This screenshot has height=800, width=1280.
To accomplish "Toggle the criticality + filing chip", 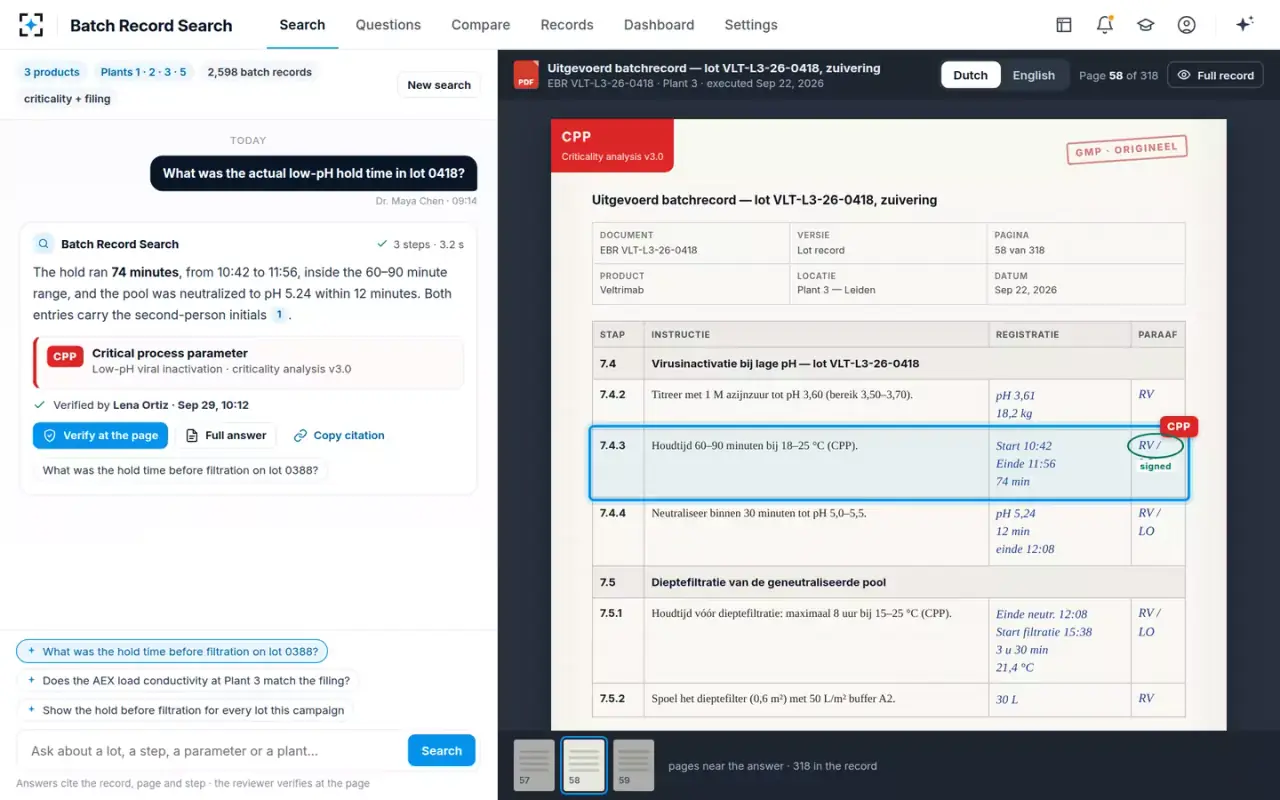I will (x=67, y=99).
